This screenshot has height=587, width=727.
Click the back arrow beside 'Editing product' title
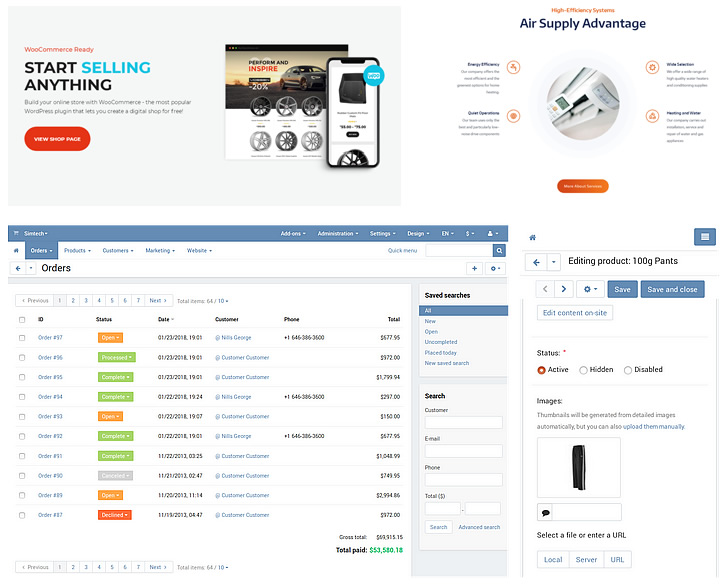[537, 262]
